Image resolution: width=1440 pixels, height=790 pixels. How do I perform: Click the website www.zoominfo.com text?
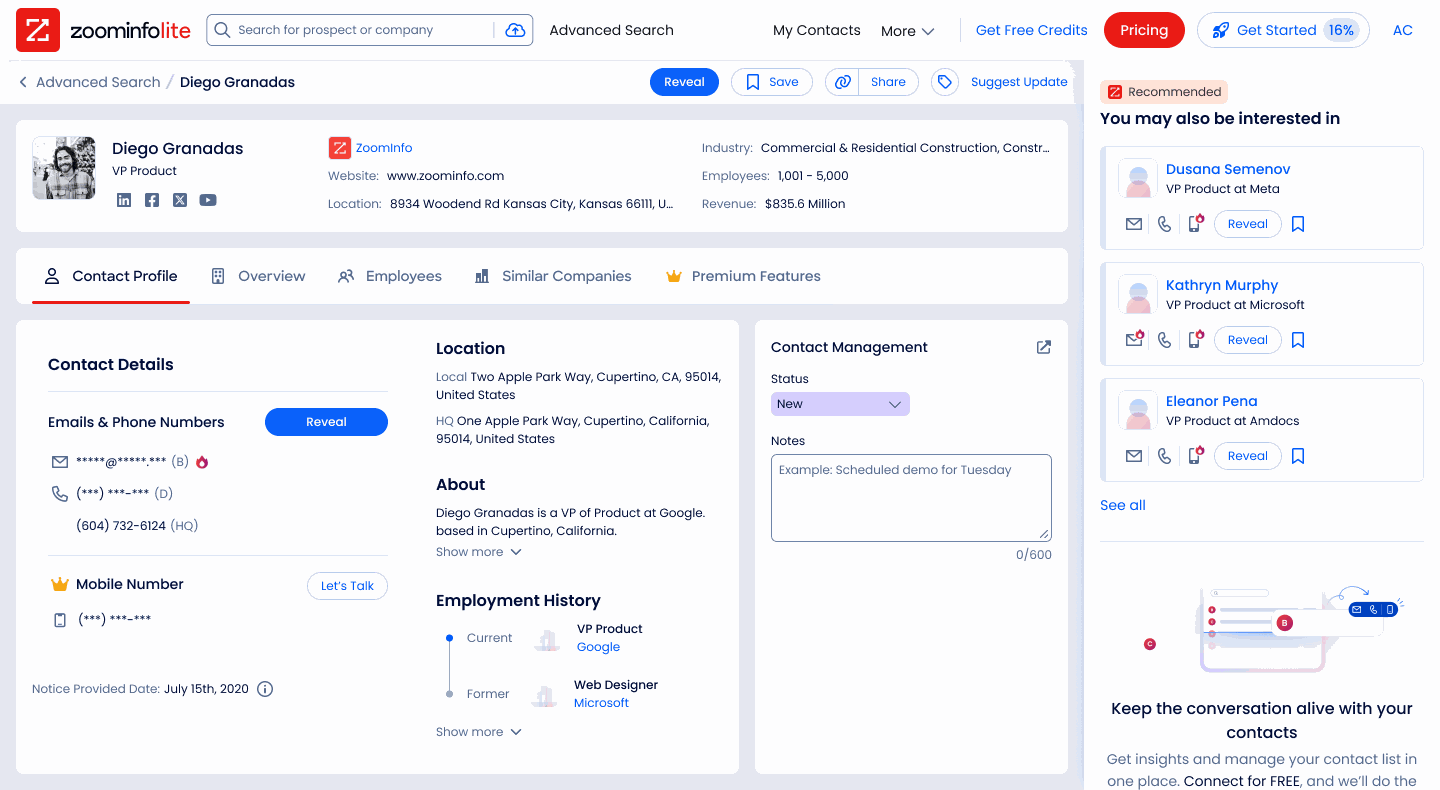click(445, 176)
